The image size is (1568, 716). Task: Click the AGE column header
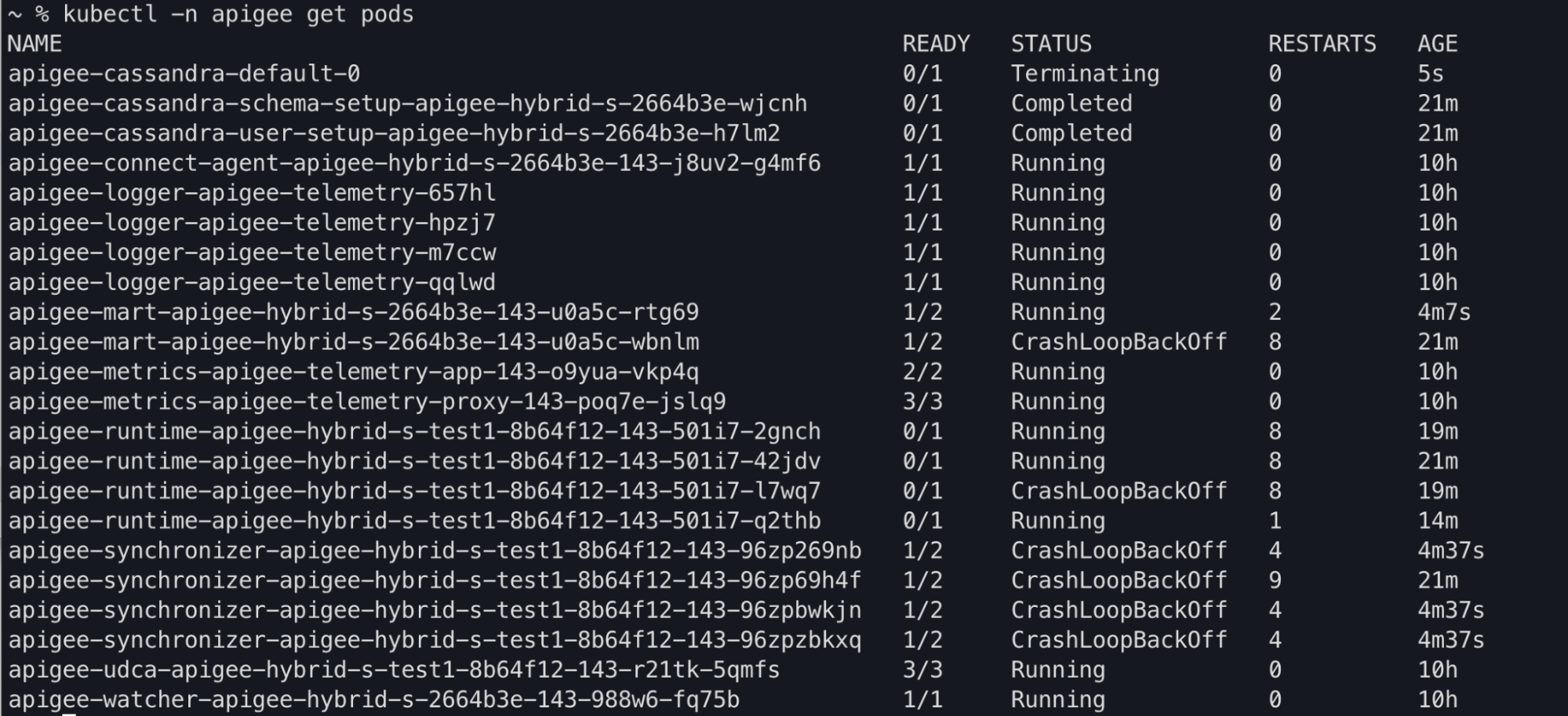tap(1437, 44)
